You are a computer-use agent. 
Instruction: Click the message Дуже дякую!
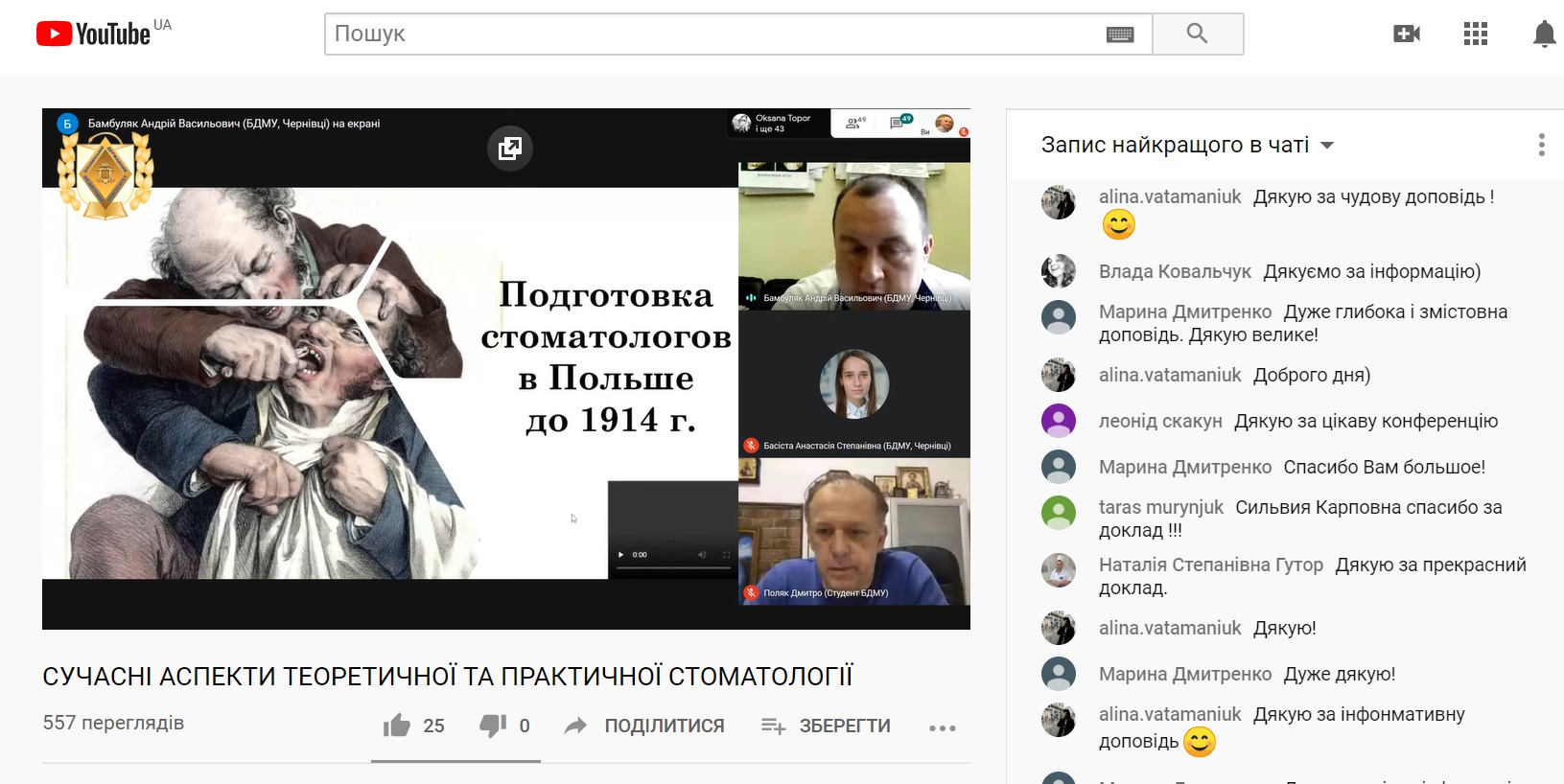point(1340,674)
